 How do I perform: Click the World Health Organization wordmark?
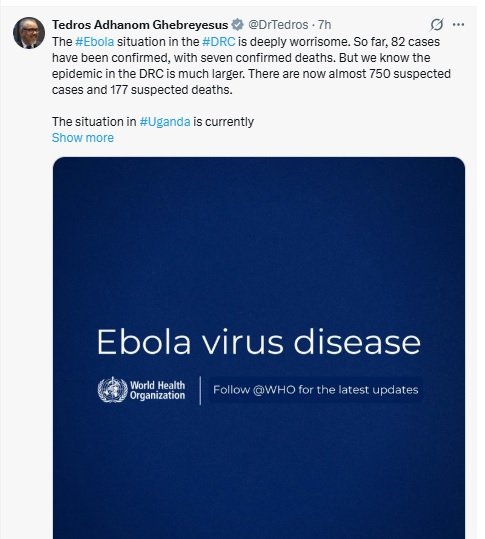(157, 390)
